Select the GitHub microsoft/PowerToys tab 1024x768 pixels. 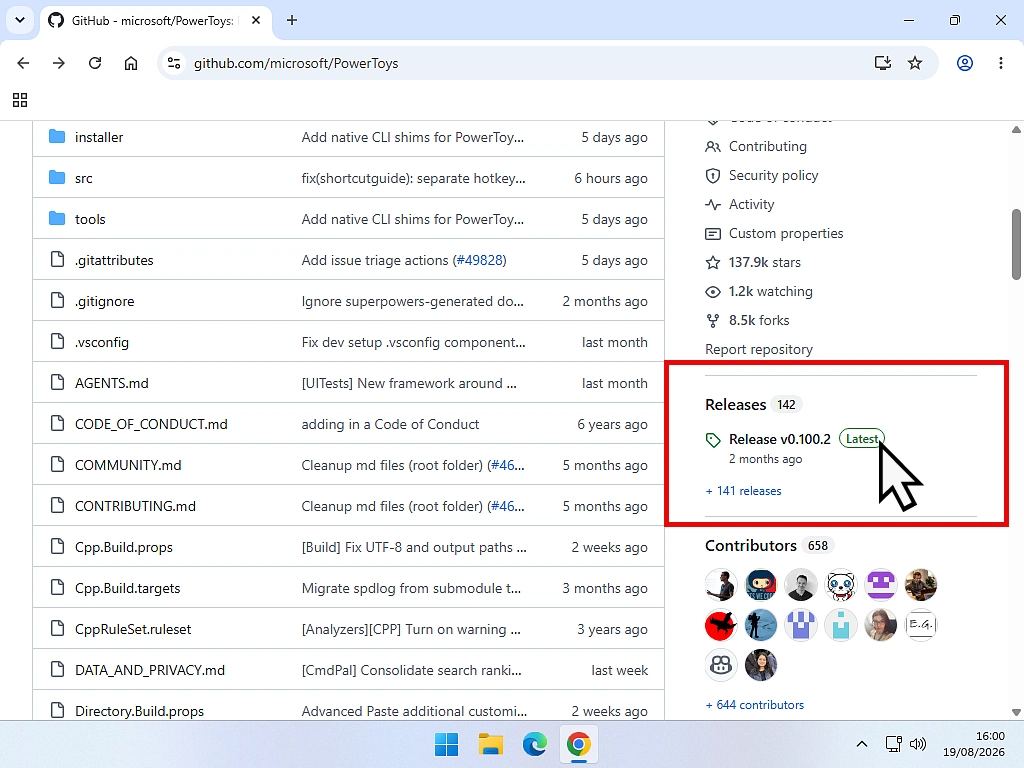[155, 20]
